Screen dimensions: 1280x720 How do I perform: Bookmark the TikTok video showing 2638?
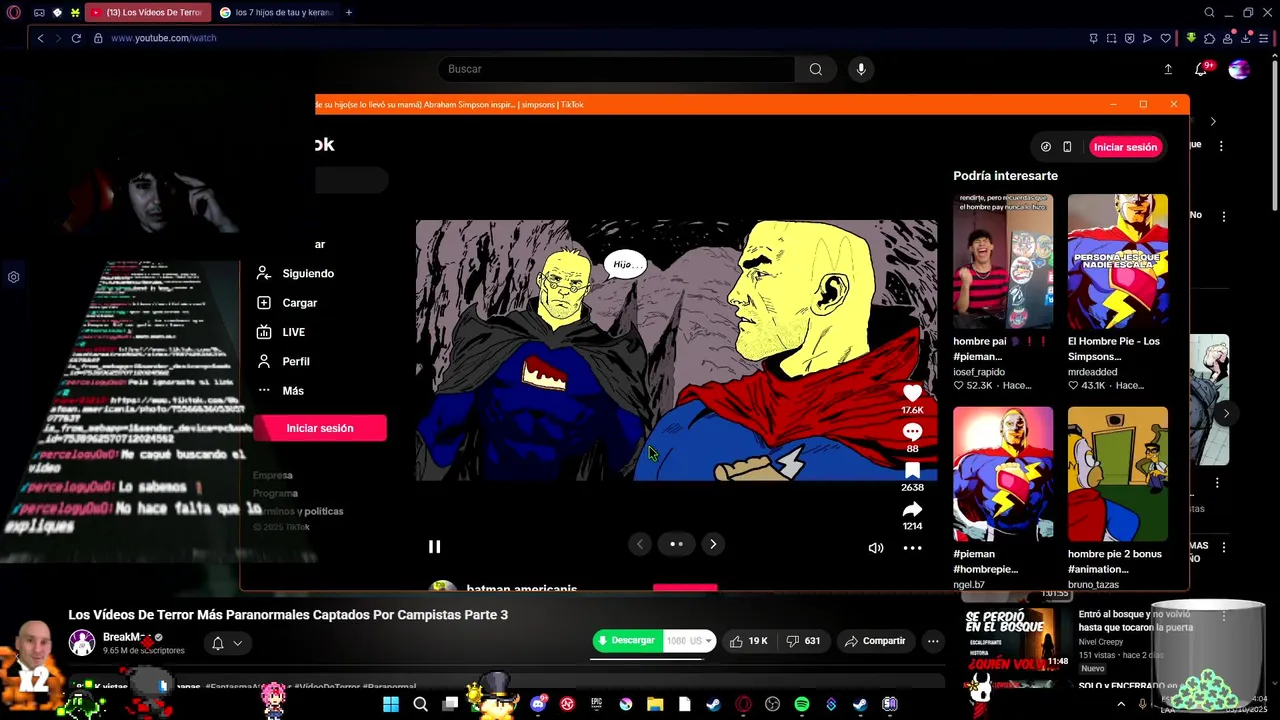(912, 471)
